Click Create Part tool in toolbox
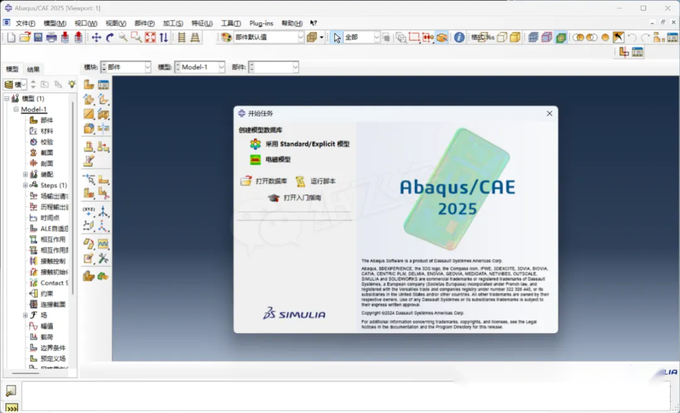 tap(89, 85)
